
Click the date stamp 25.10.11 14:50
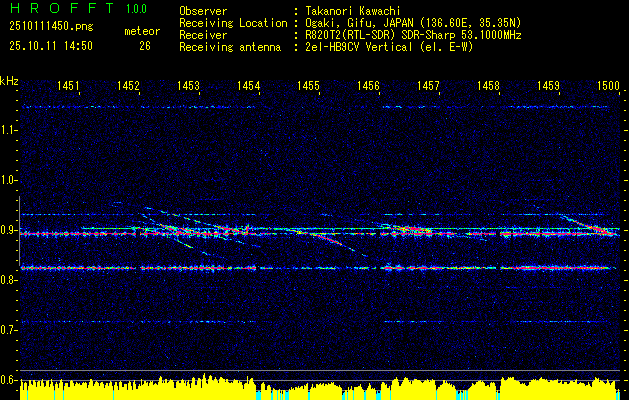coord(51,46)
